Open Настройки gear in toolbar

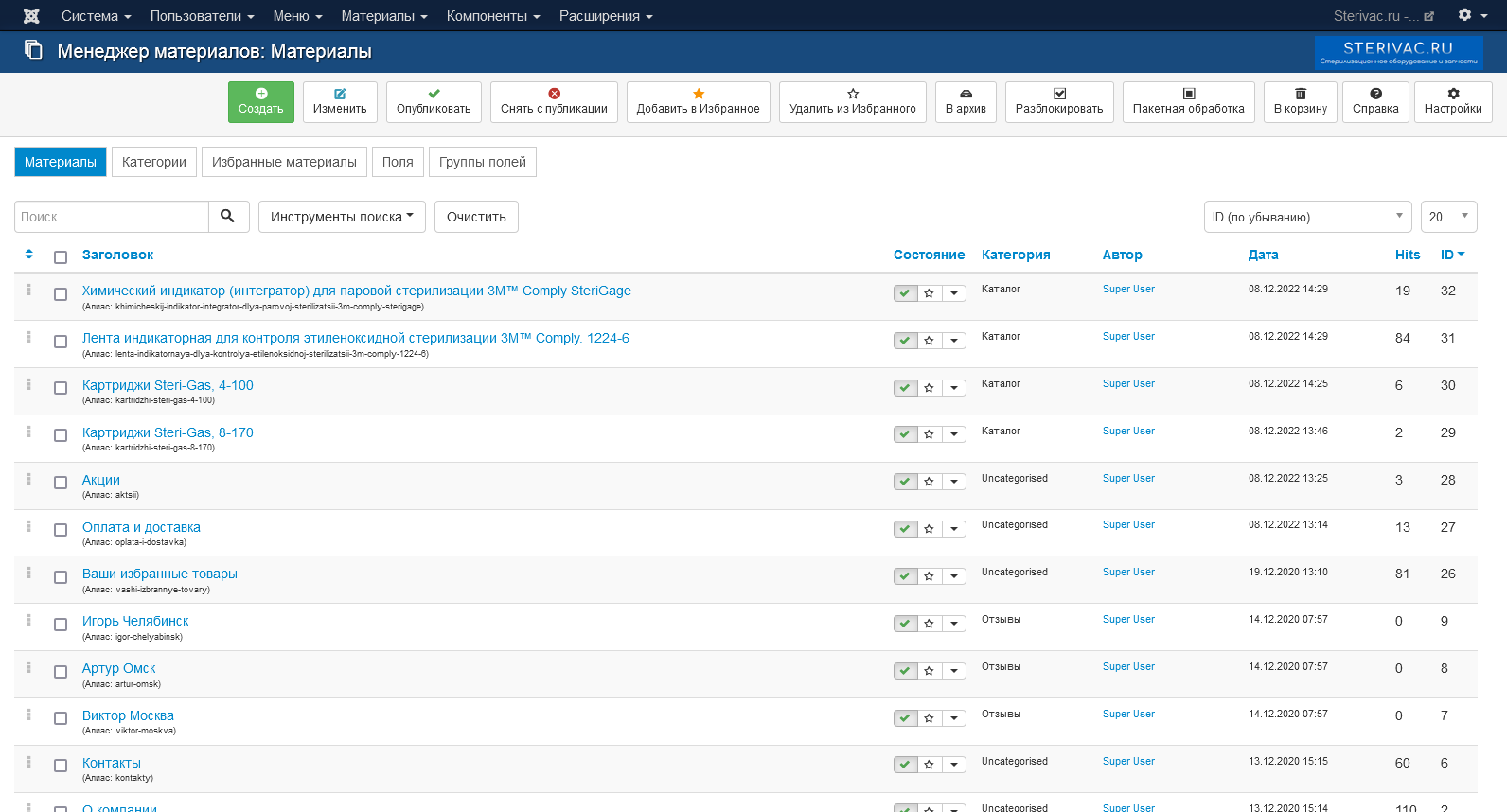[1452, 101]
